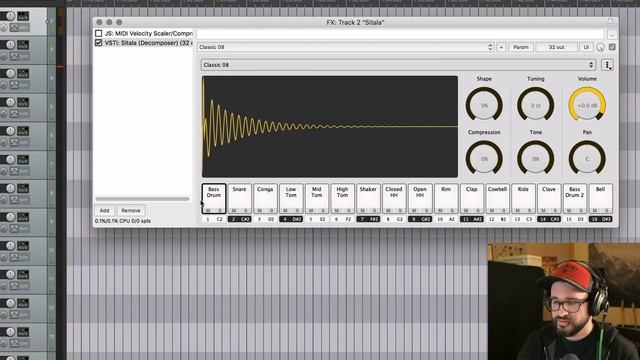The width and height of the screenshot is (640, 360).
Task: Click the Compression knob
Action: [x=484, y=158]
